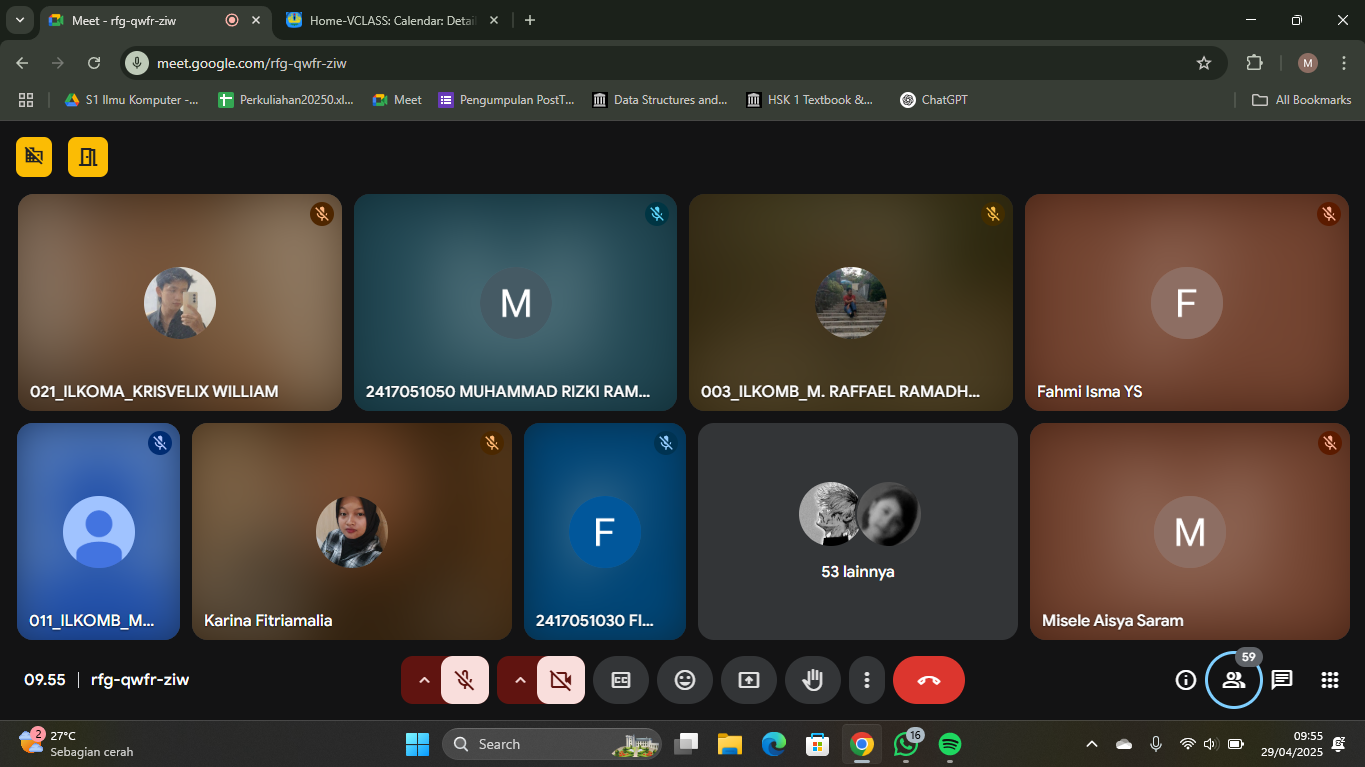Image resolution: width=1365 pixels, height=767 pixels.
Task: Open the All Bookmarks folder
Action: (1302, 100)
